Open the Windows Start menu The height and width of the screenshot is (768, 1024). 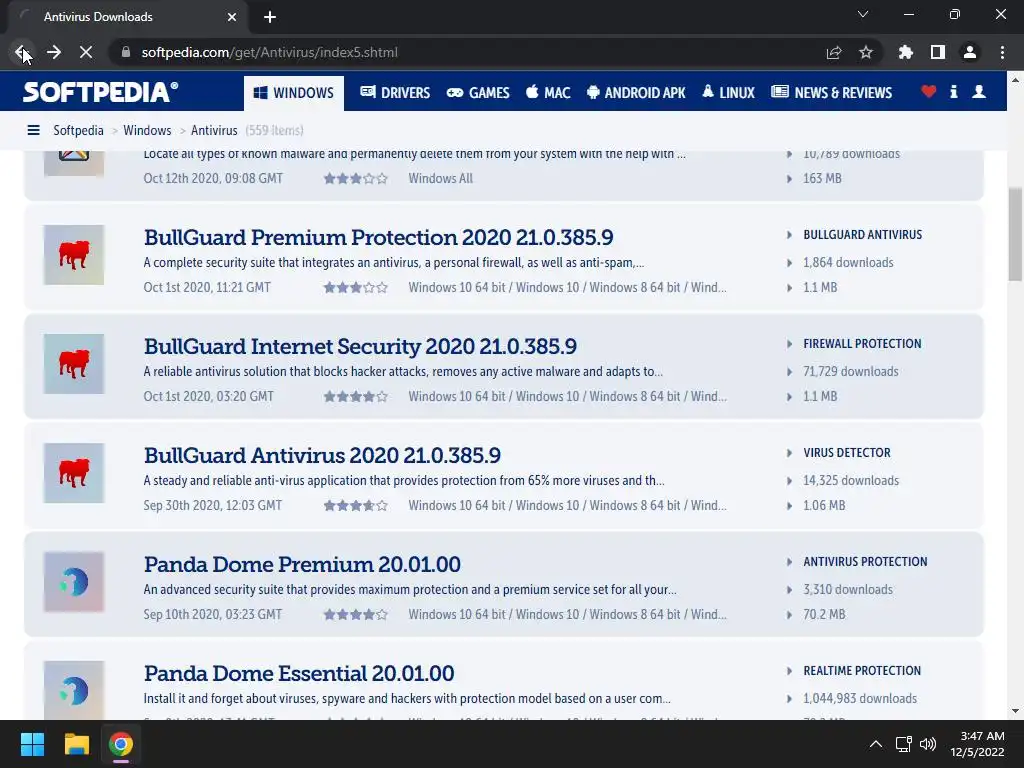coord(32,744)
